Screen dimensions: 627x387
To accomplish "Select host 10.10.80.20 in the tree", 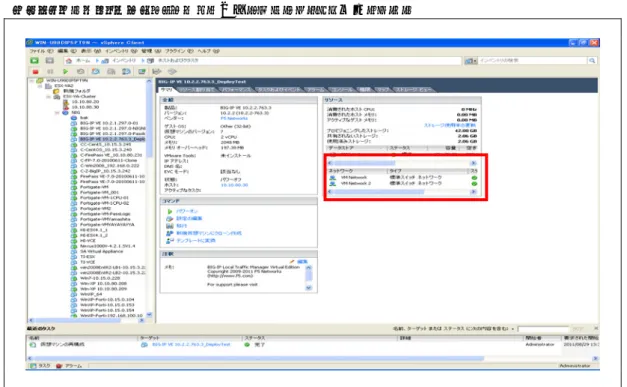I will tap(85, 102).
